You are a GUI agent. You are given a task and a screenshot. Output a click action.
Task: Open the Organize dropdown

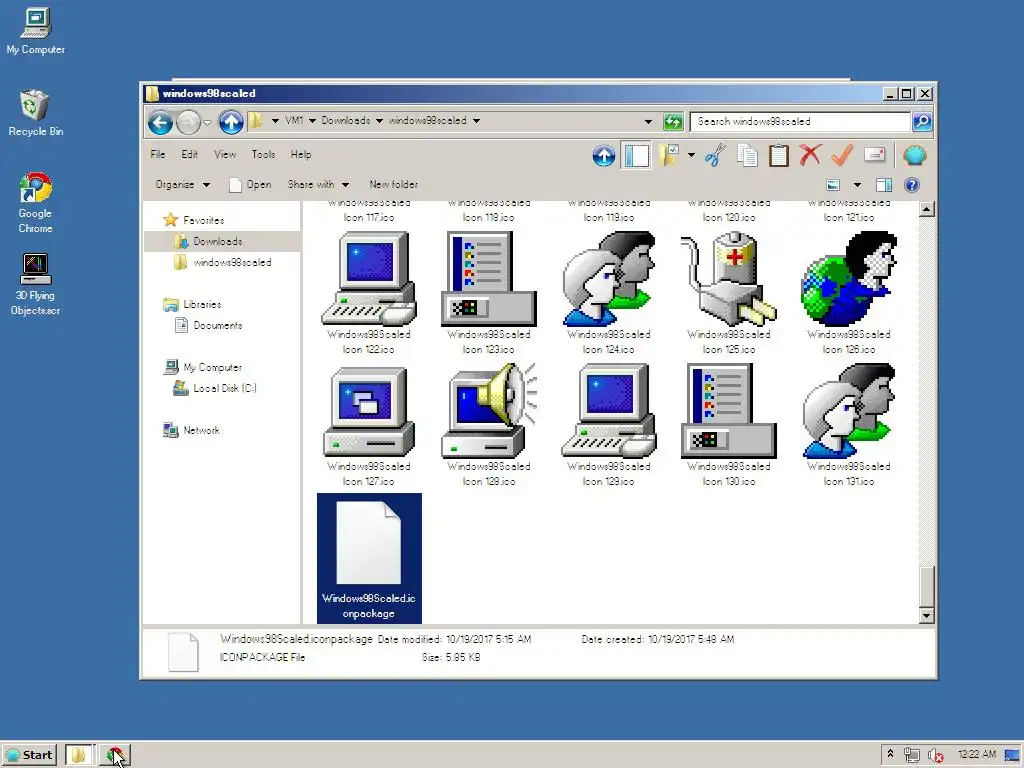tap(182, 185)
